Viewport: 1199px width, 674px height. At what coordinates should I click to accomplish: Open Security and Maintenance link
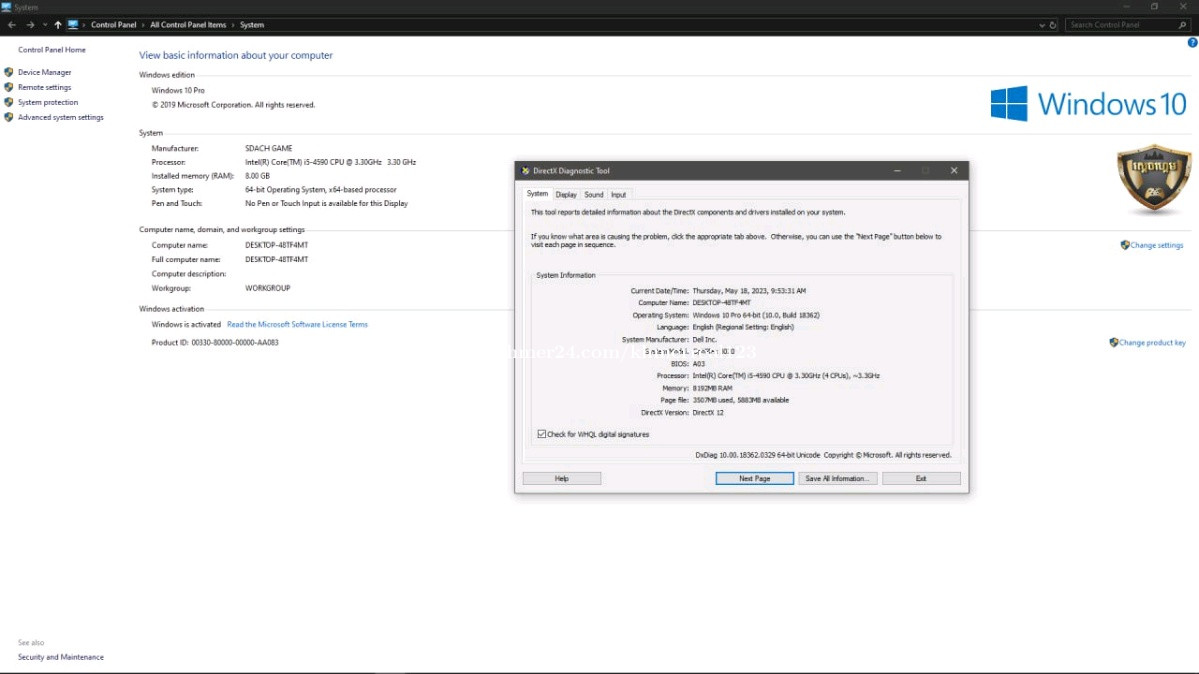pyautogui.click(x=60, y=656)
